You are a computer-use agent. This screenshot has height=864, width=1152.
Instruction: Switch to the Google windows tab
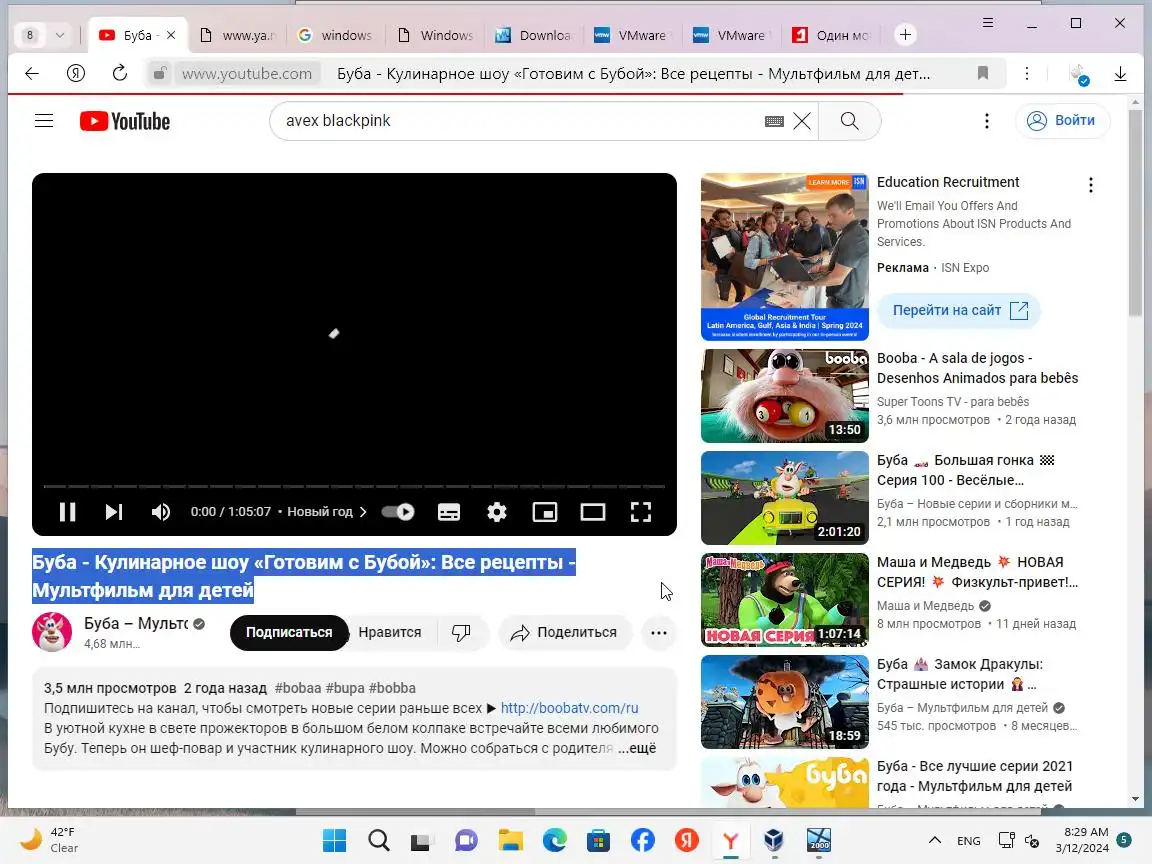(336, 35)
